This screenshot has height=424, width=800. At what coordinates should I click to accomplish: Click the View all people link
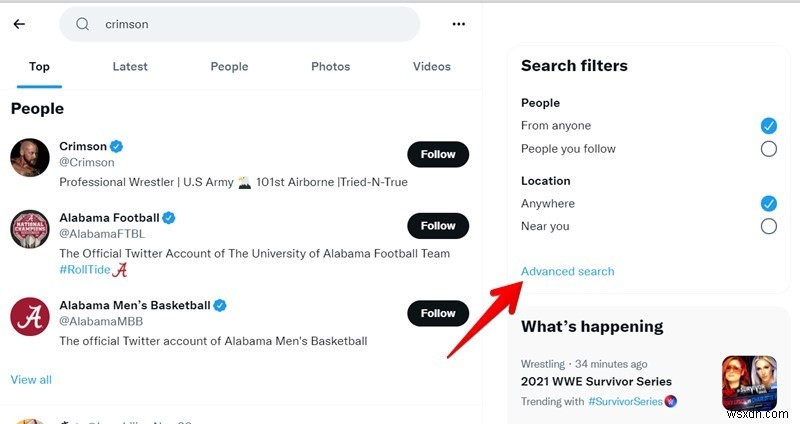click(31, 380)
